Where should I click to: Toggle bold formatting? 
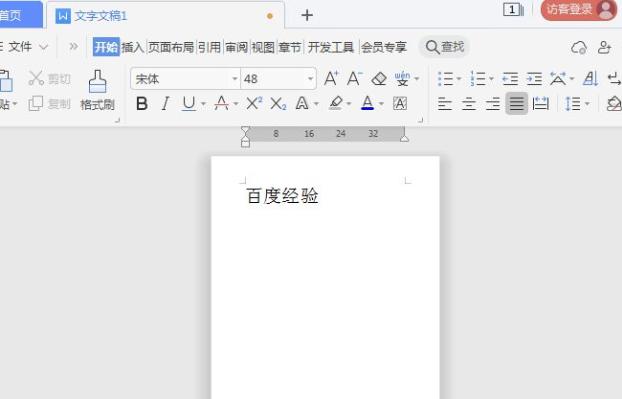click(142, 104)
